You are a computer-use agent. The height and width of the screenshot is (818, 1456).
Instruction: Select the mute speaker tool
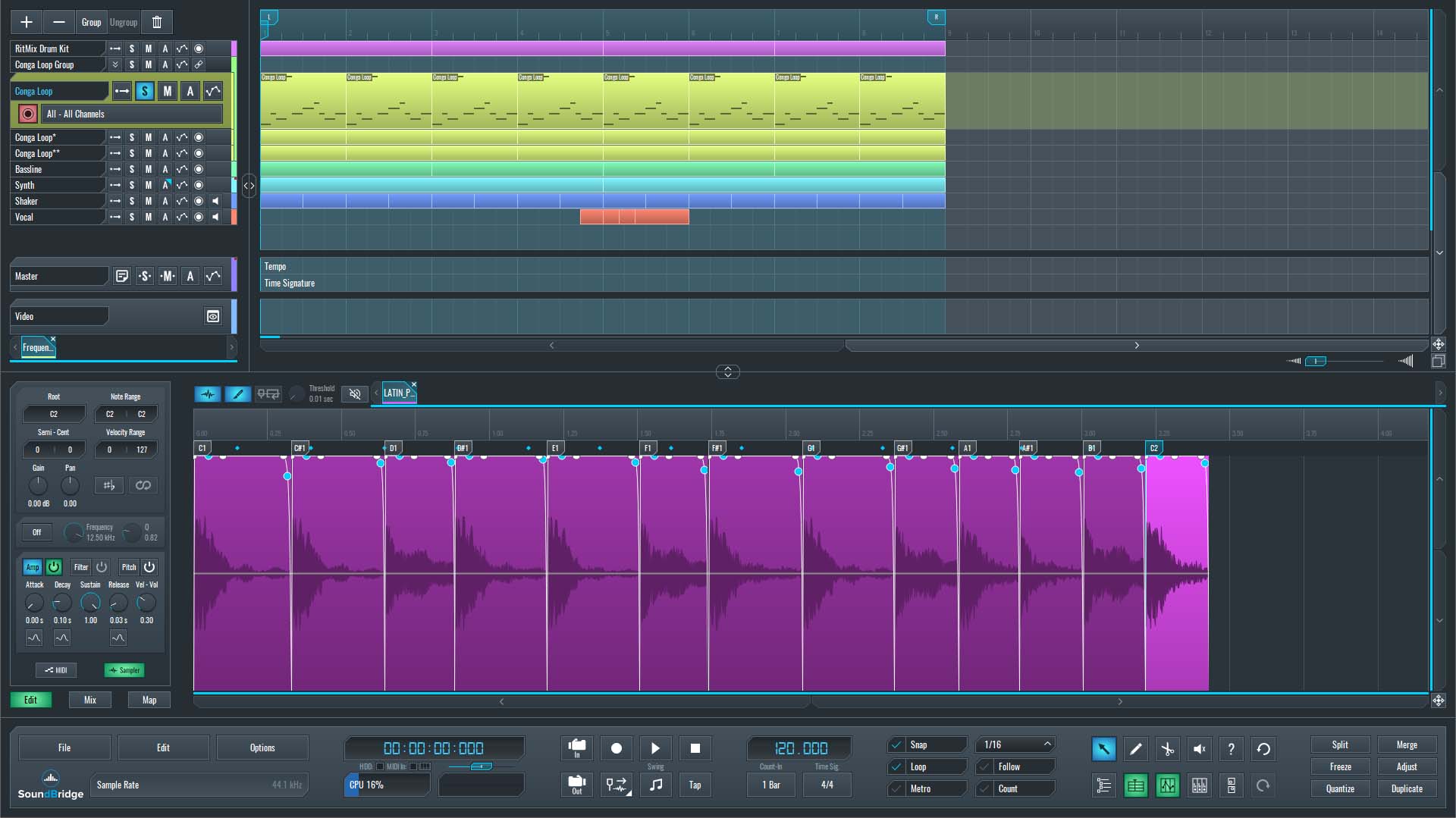click(x=1199, y=749)
